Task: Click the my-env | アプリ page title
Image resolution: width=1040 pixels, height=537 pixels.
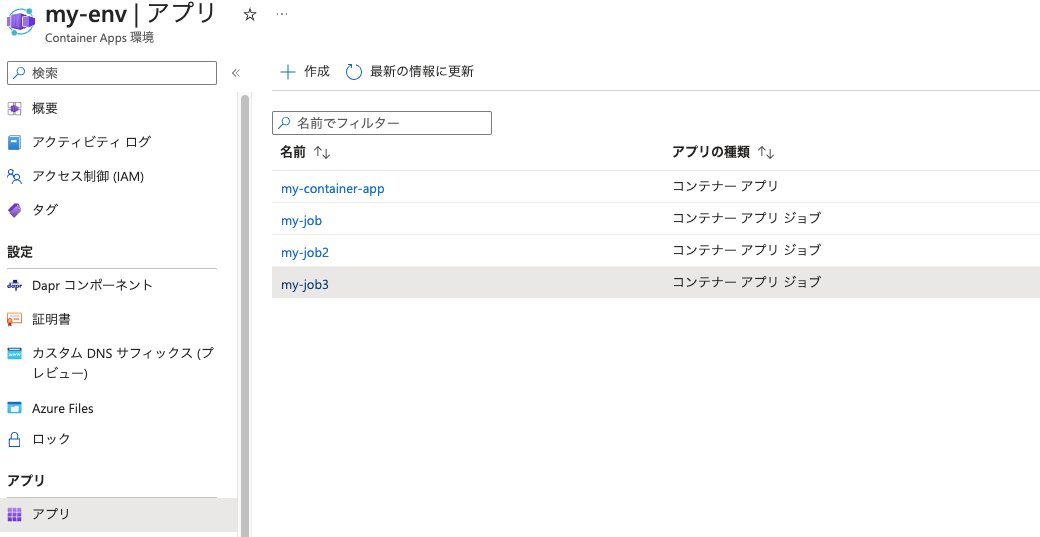Action: (131, 13)
